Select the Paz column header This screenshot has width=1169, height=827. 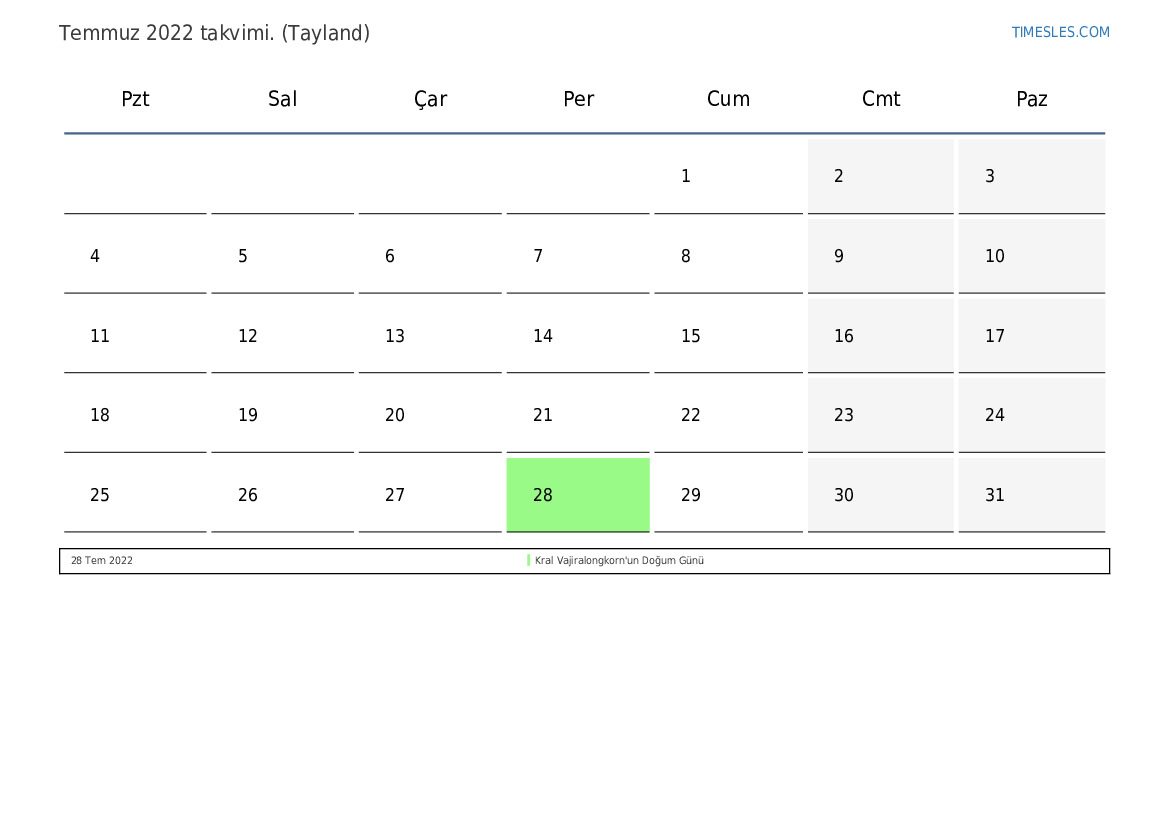pos(1031,99)
